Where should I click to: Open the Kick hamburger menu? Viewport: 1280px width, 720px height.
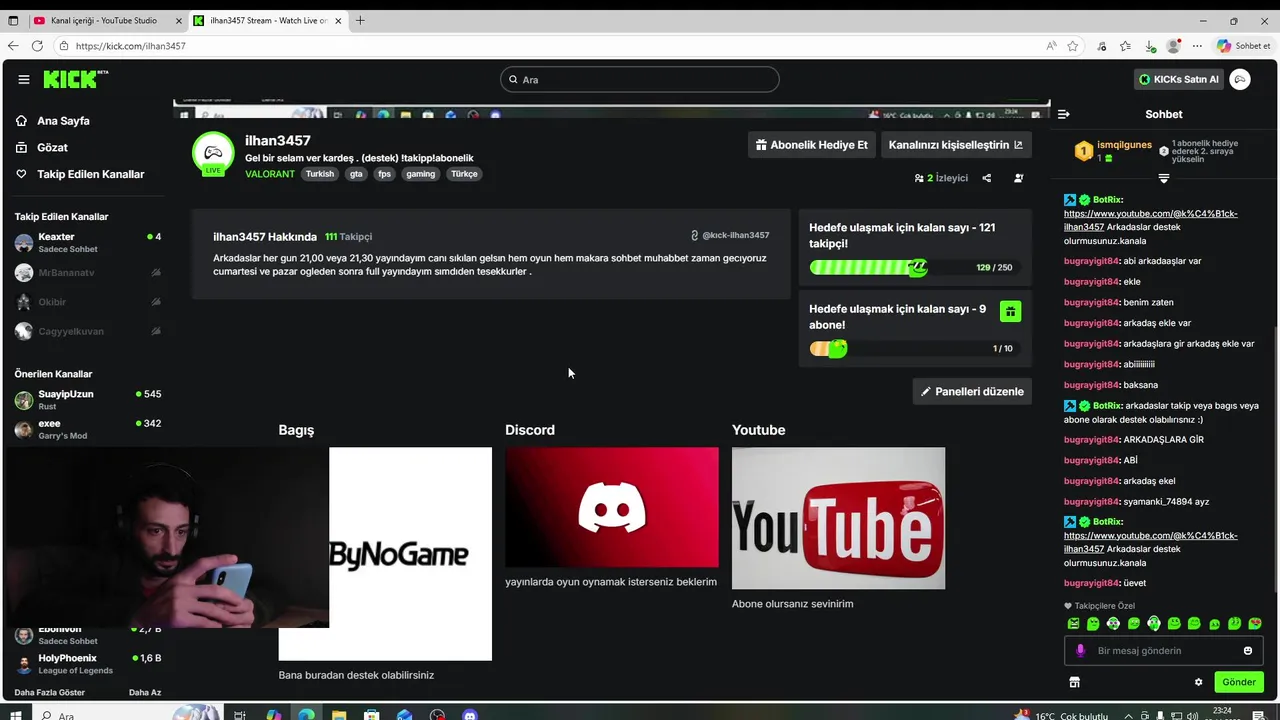tap(23, 79)
